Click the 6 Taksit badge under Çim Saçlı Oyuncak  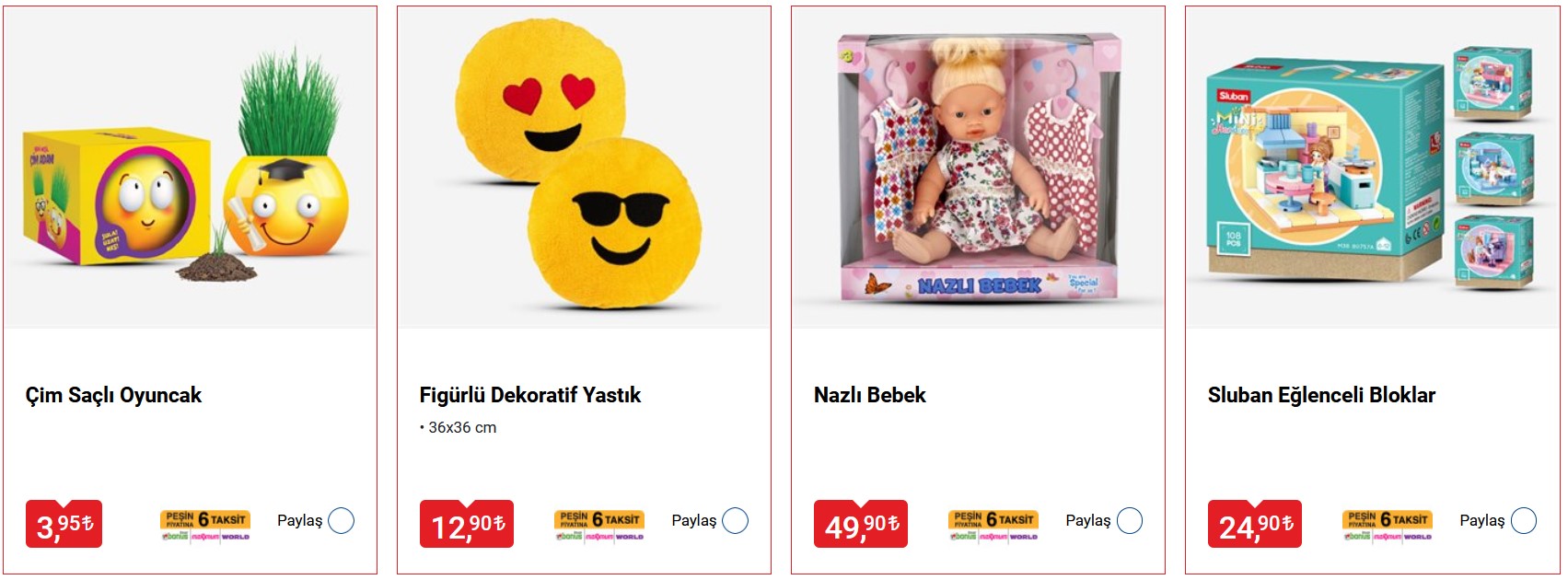click(x=205, y=525)
